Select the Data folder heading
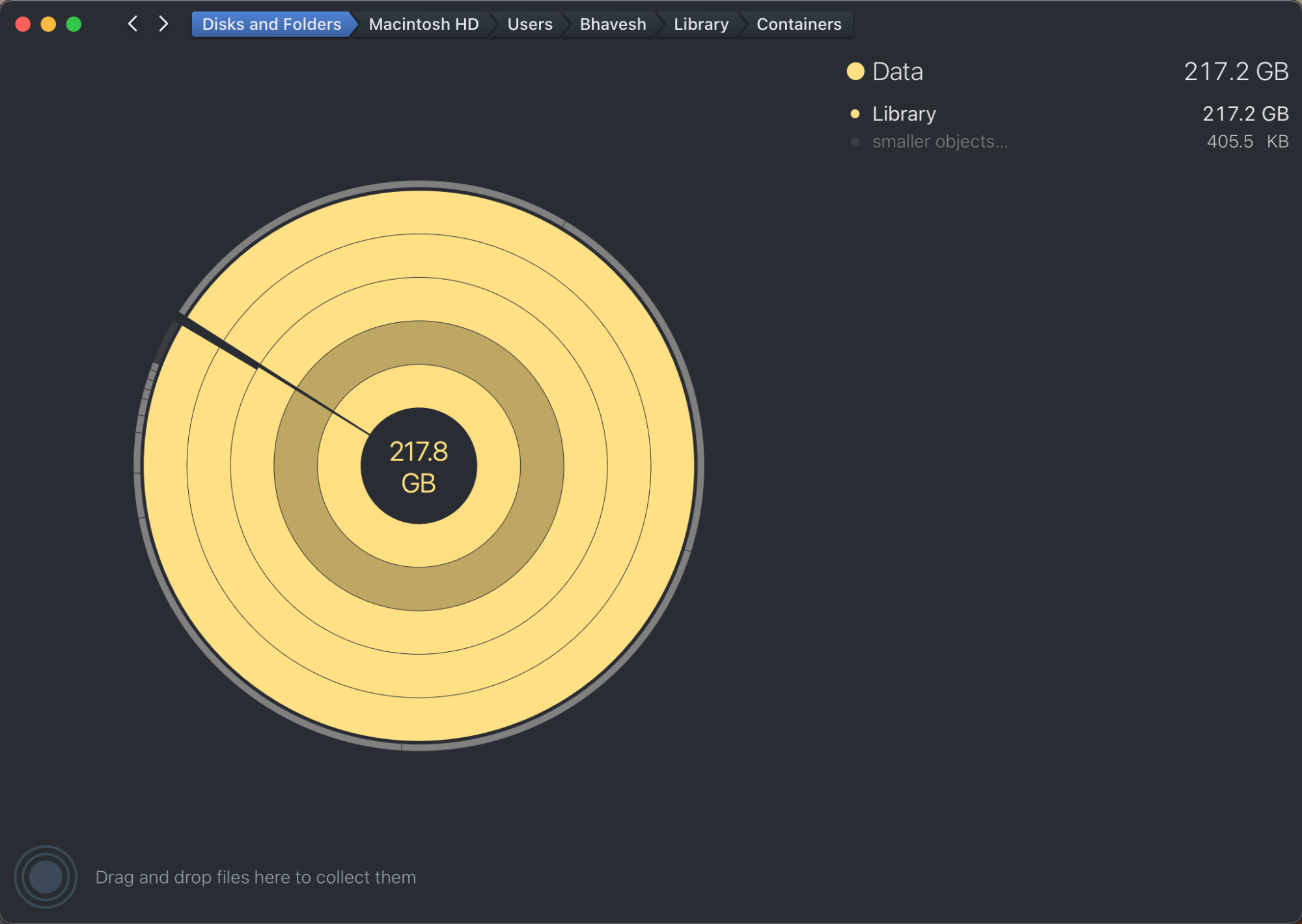Screen dimensions: 1302x924 pyautogui.click(x=897, y=72)
